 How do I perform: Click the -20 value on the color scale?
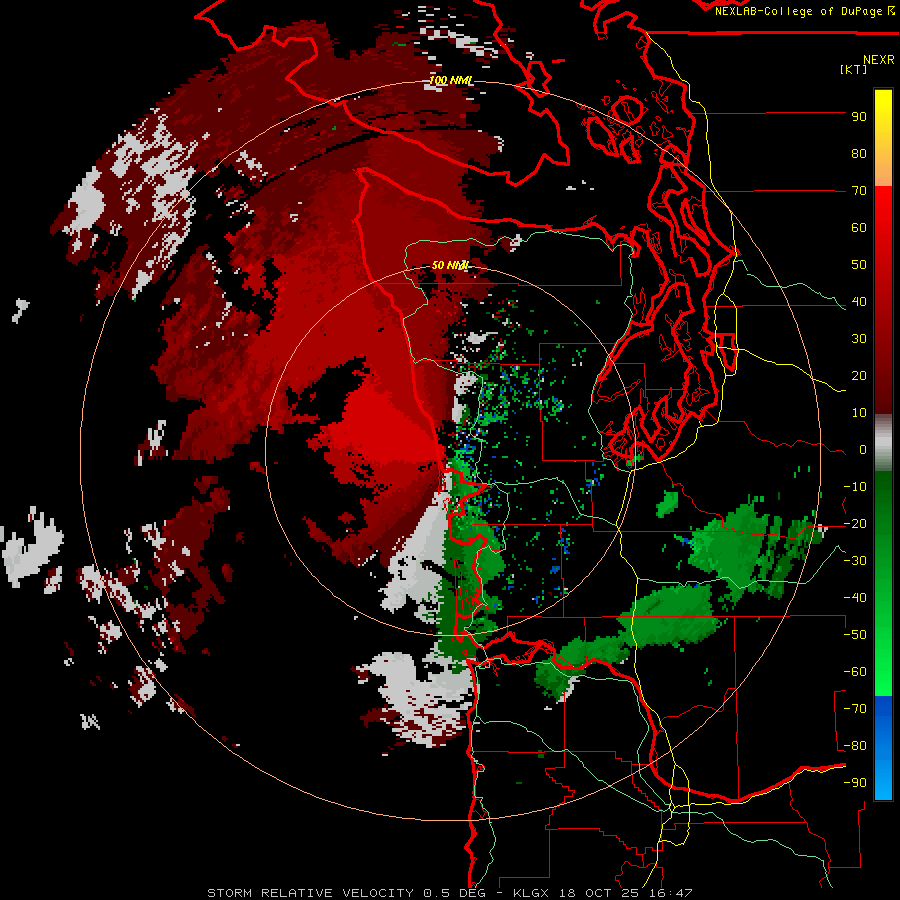pos(855,523)
